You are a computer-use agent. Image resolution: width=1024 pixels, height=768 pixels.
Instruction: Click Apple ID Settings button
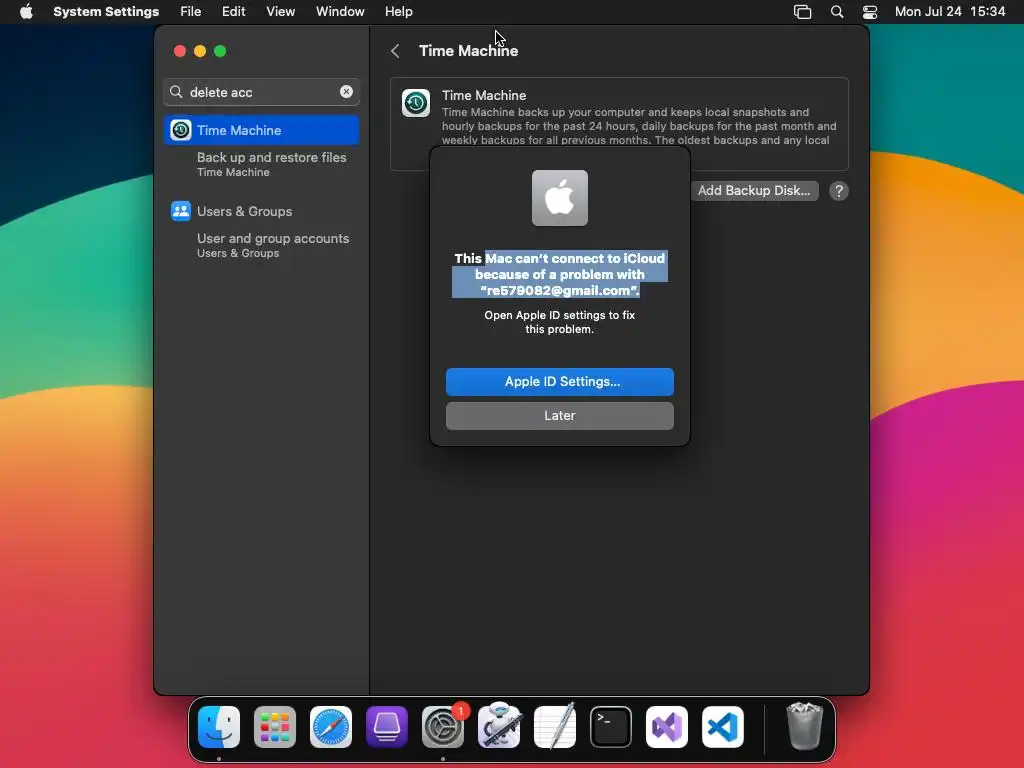[560, 381]
